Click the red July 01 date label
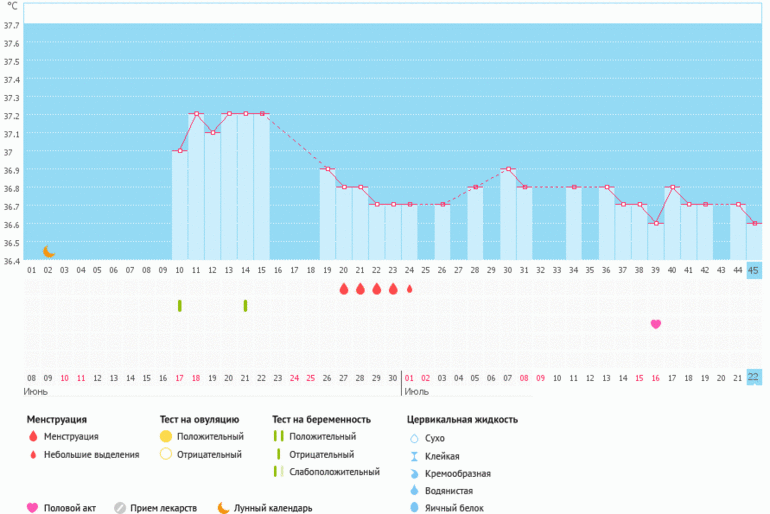The height and width of the screenshot is (514, 770). coord(409,378)
